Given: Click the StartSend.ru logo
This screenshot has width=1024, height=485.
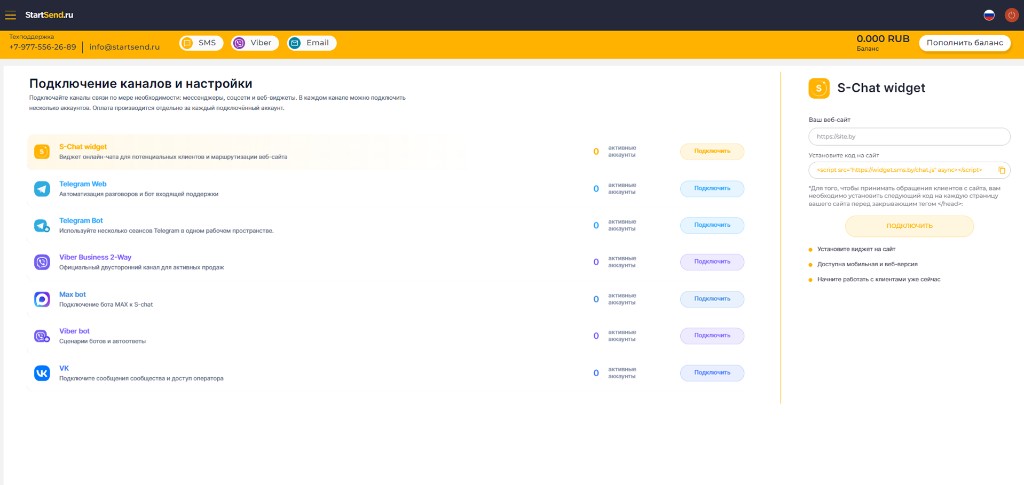Looking at the screenshot, I should (49, 15).
